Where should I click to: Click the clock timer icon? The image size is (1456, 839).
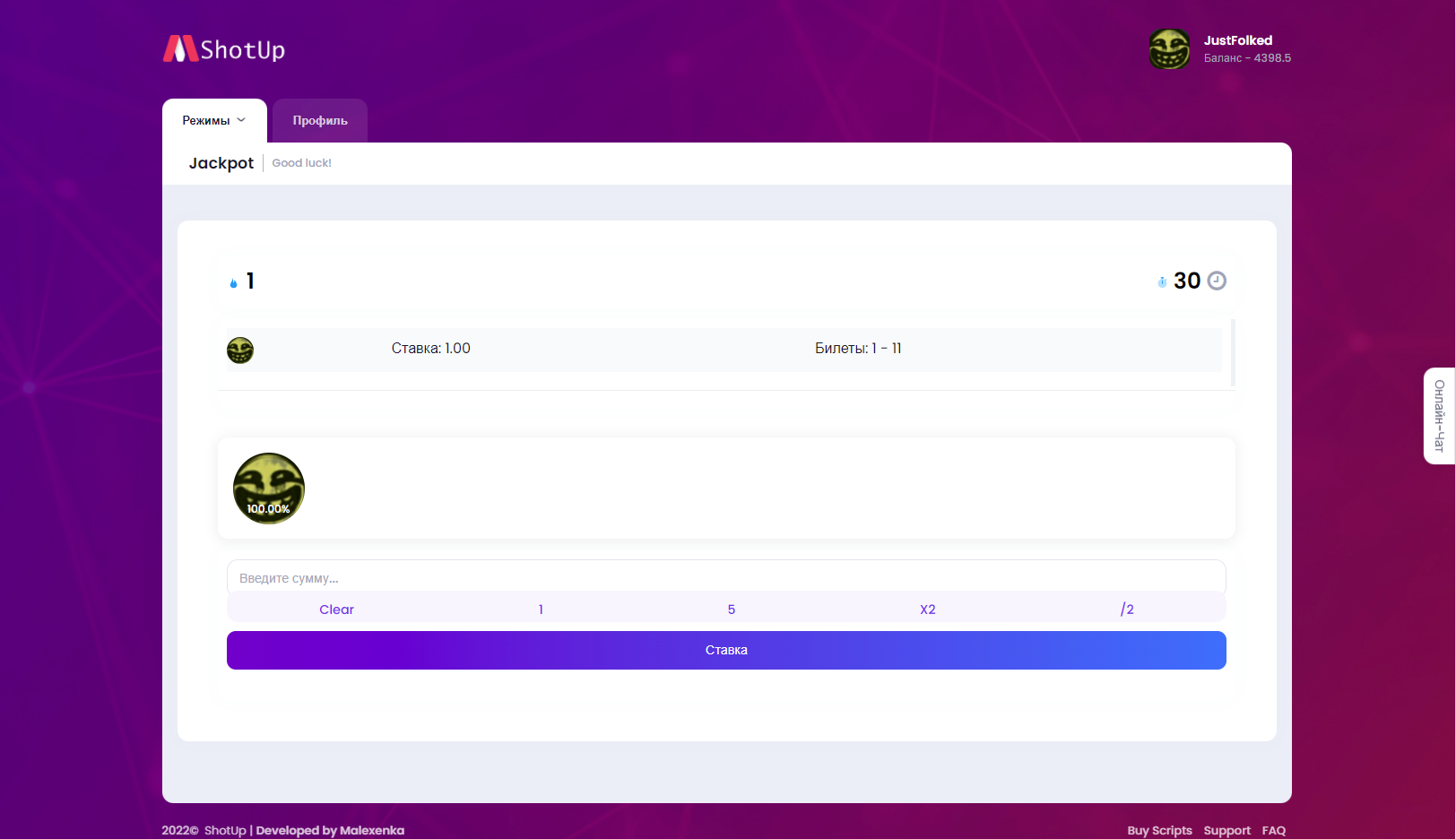tap(1217, 281)
